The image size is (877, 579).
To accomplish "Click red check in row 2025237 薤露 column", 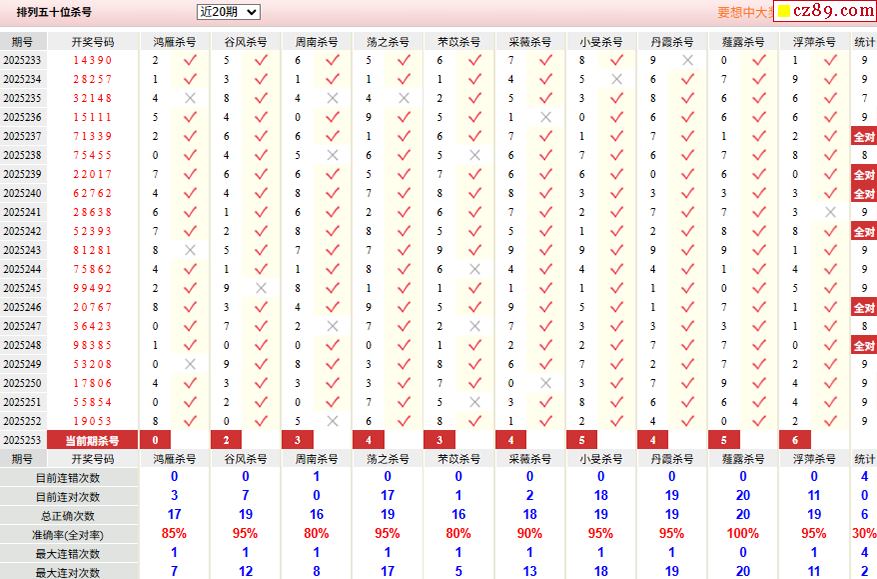I will pyautogui.click(x=759, y=136).
